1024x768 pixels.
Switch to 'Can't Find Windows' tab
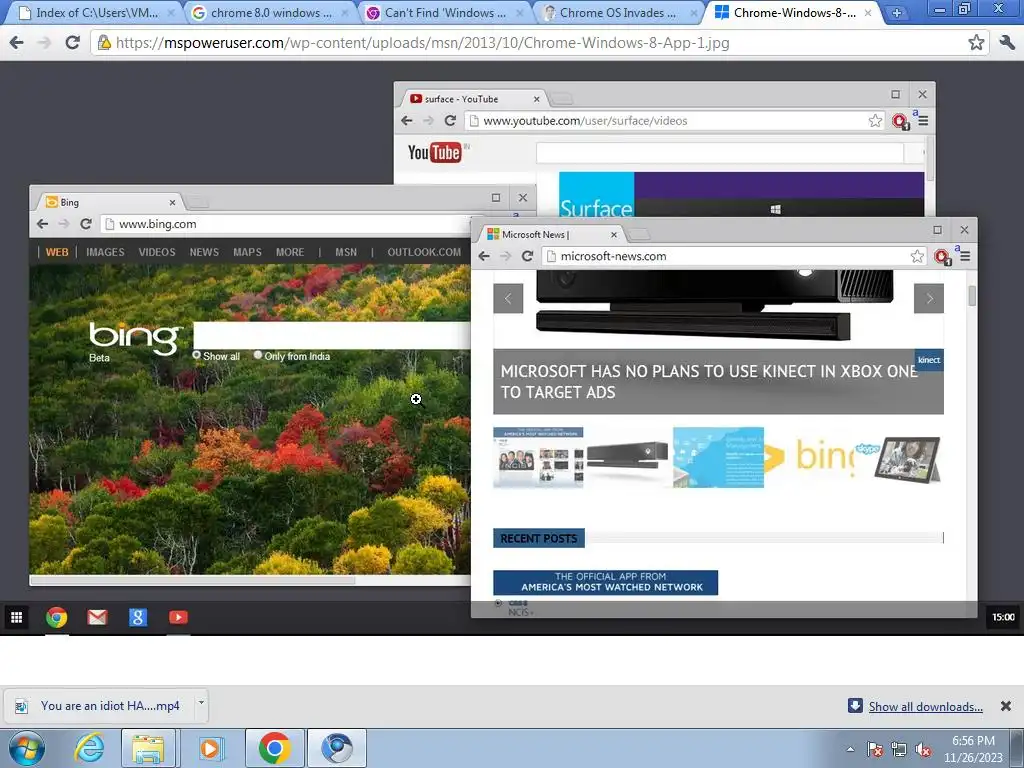(x=447, y=12)
